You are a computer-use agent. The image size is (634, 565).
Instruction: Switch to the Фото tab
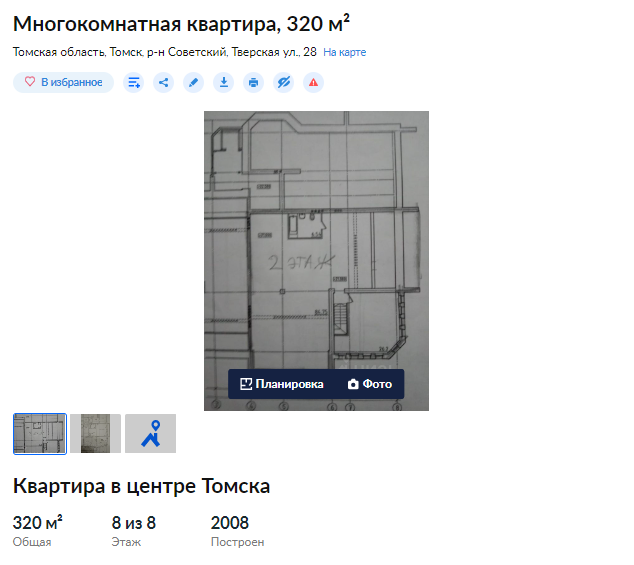point(369,384)
